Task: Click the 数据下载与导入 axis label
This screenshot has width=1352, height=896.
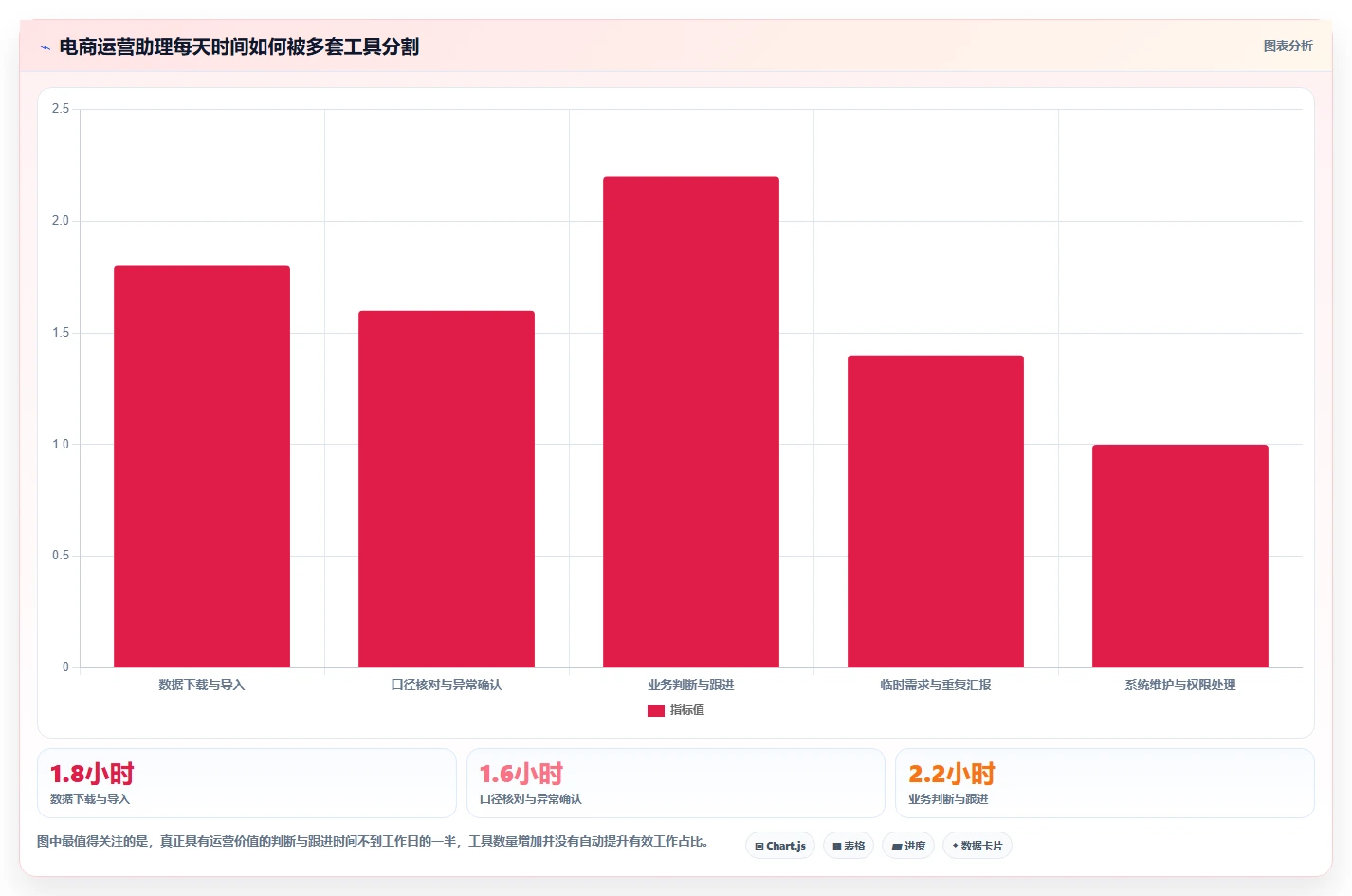Action: click(x=202, y=685)
